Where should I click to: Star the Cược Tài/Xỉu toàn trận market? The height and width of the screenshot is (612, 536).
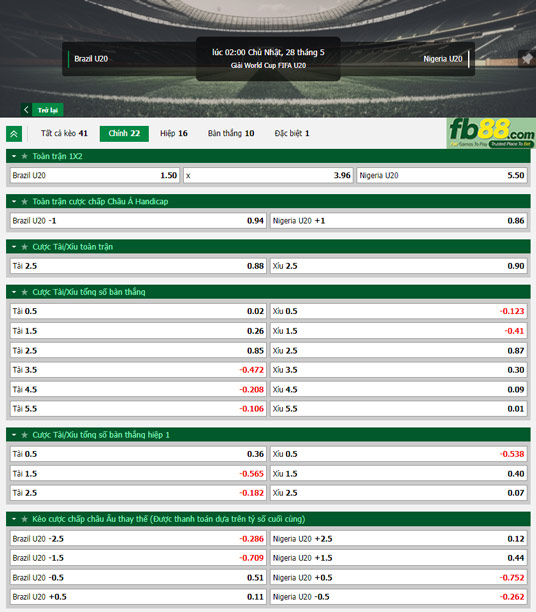point(24,247)
